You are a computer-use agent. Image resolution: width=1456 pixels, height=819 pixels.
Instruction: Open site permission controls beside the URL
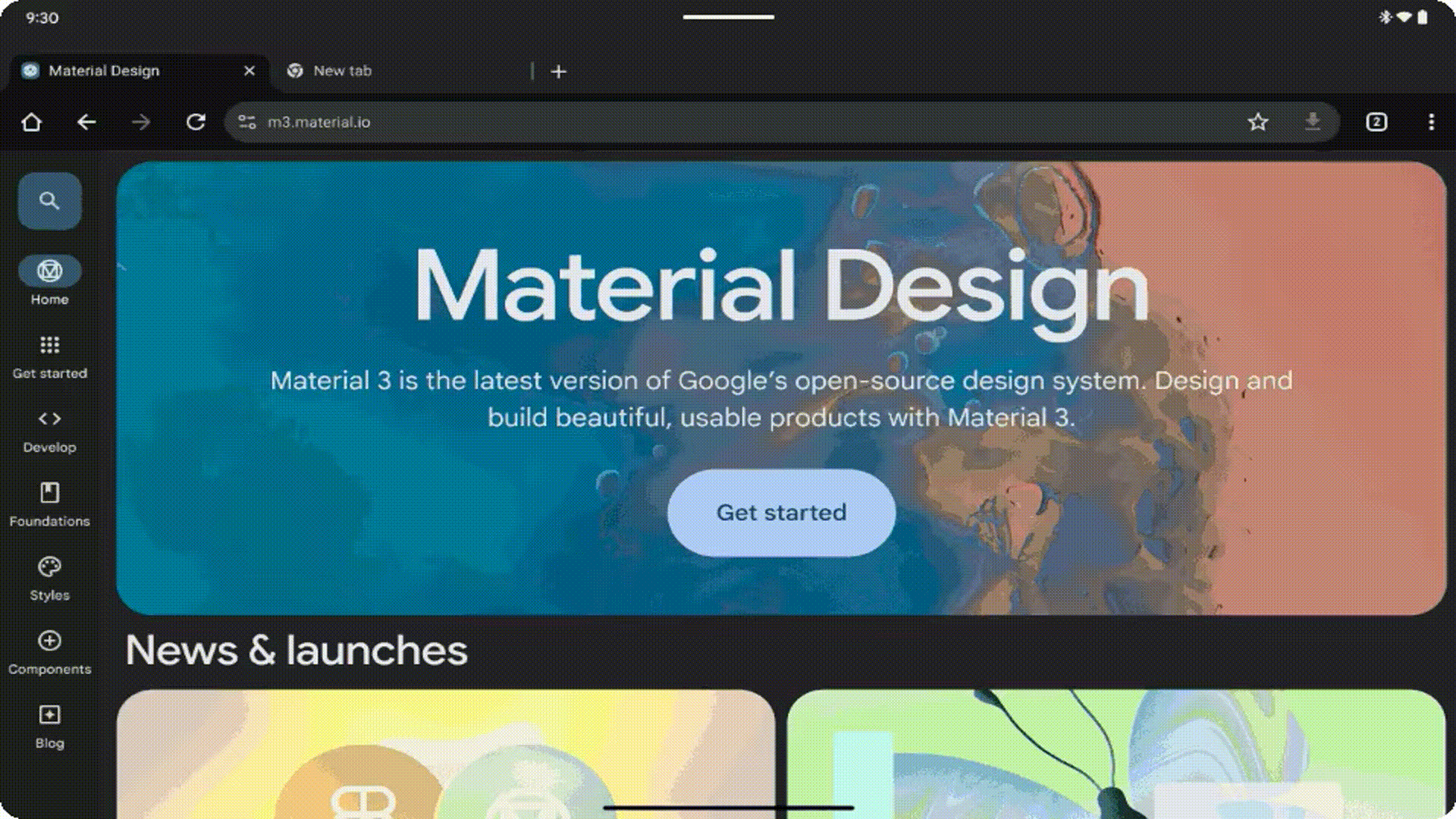coord(246,121)
